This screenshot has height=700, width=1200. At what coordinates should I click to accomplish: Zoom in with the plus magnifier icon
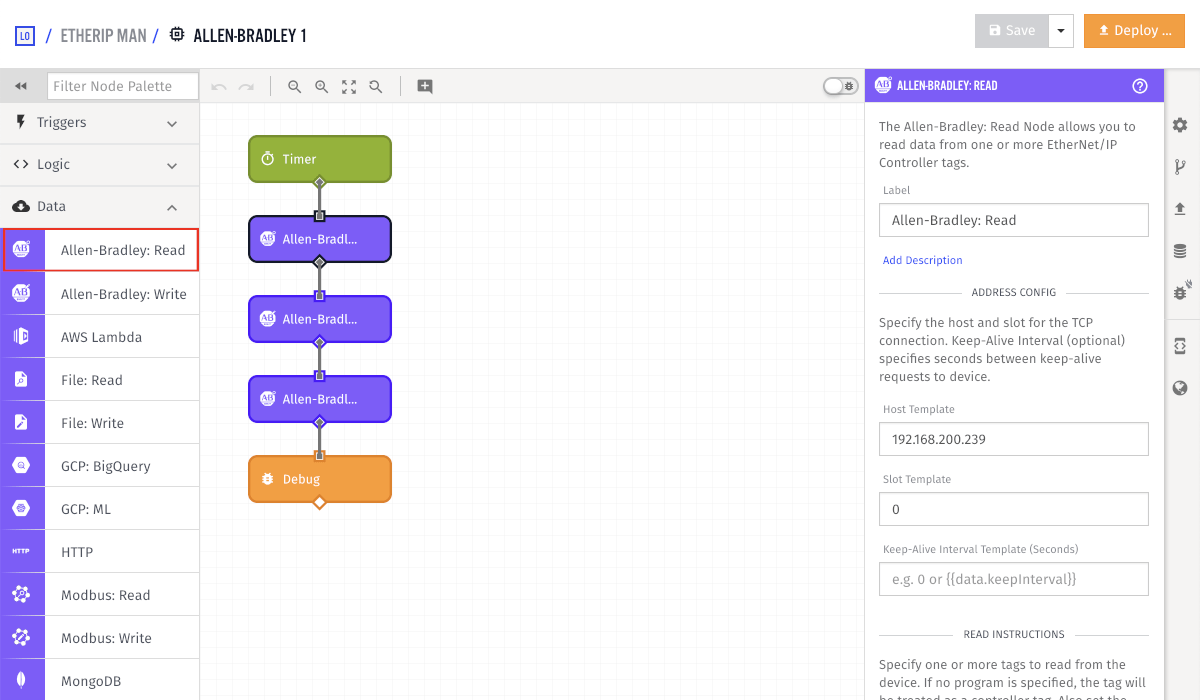[322, 87]
